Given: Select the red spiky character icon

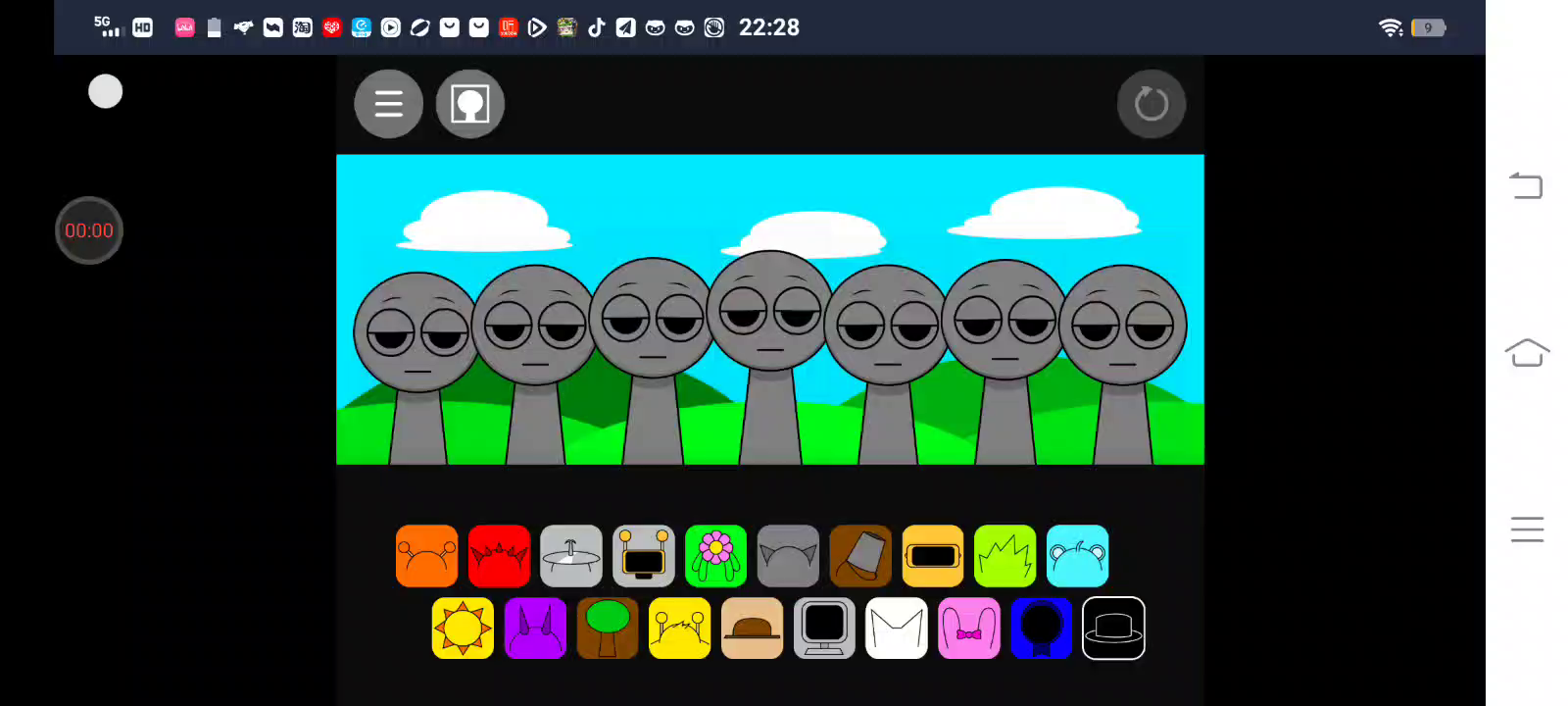Looking at the screenshot, I should click(499, 556).
